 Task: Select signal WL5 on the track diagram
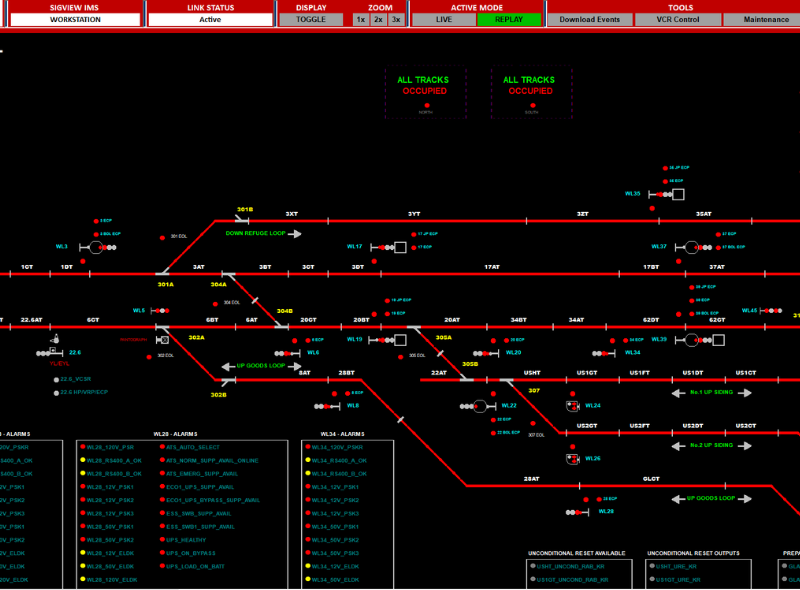coord(160,310)
